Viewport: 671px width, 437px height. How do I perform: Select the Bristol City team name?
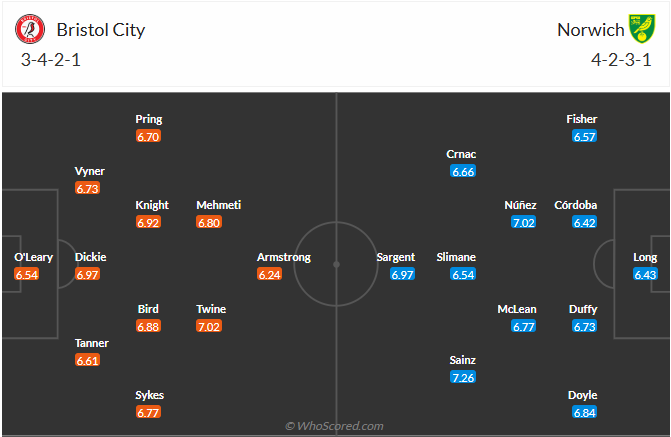[101, 29]
